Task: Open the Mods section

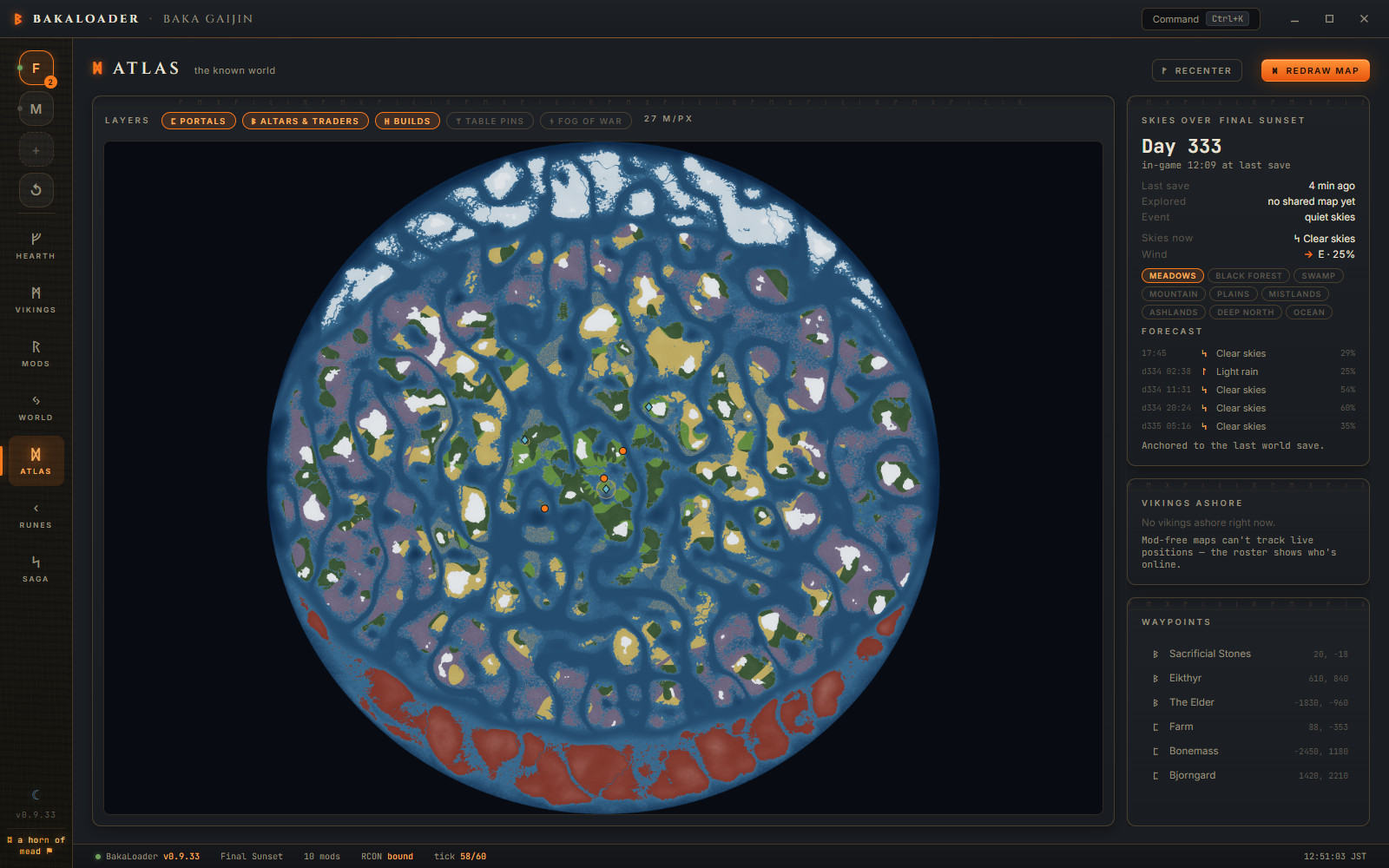Action: pyautogui.click(x=36, y=352)
